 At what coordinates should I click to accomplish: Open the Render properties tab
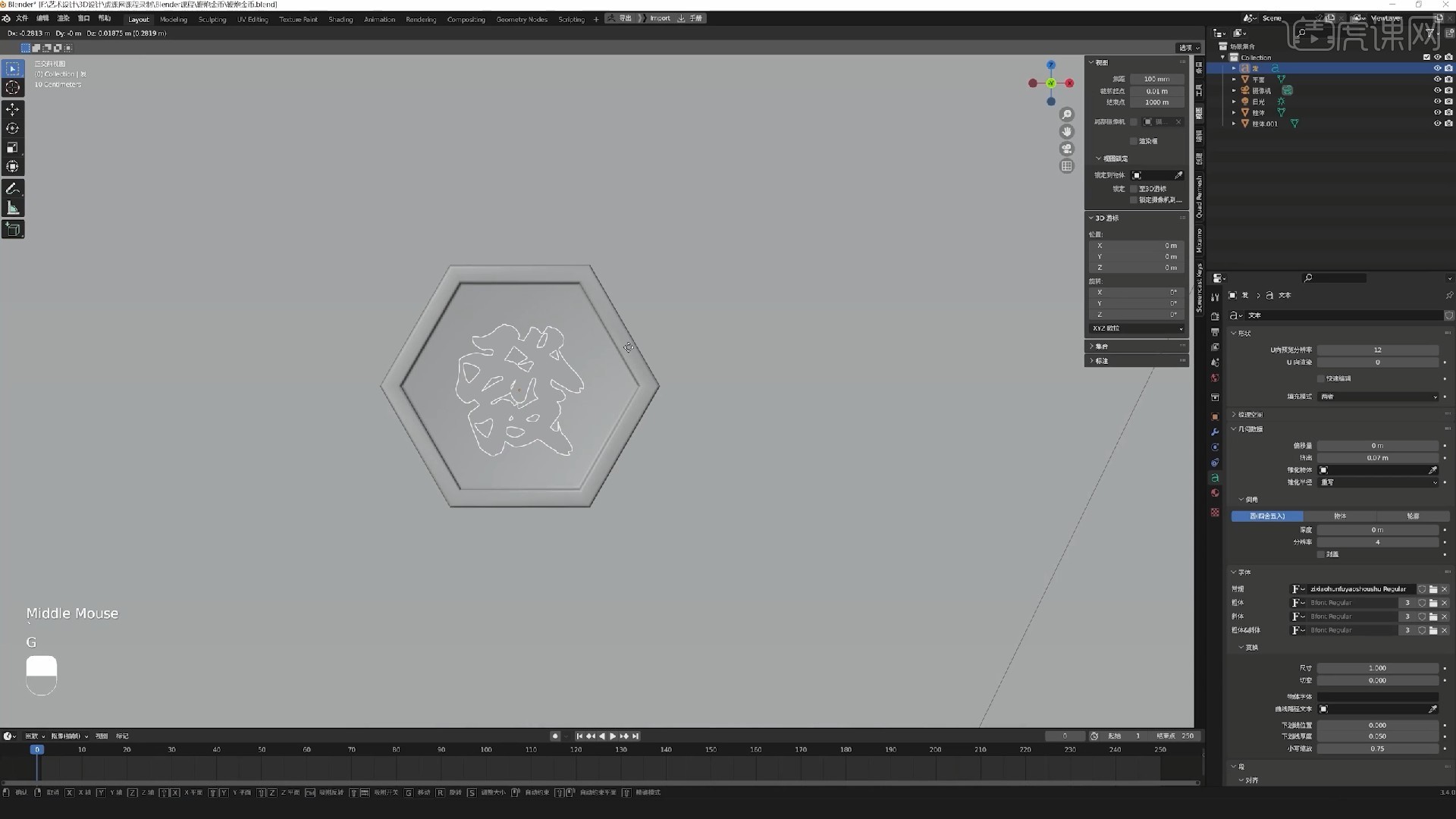pos(1215,316)
